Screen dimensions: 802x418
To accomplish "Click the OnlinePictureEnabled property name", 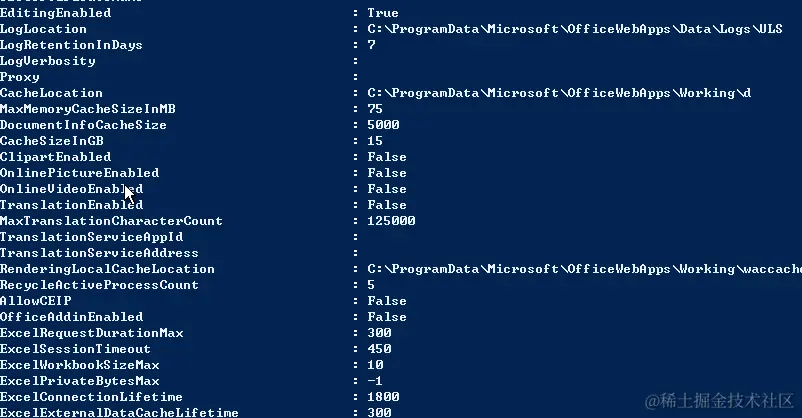I will 79,173.
